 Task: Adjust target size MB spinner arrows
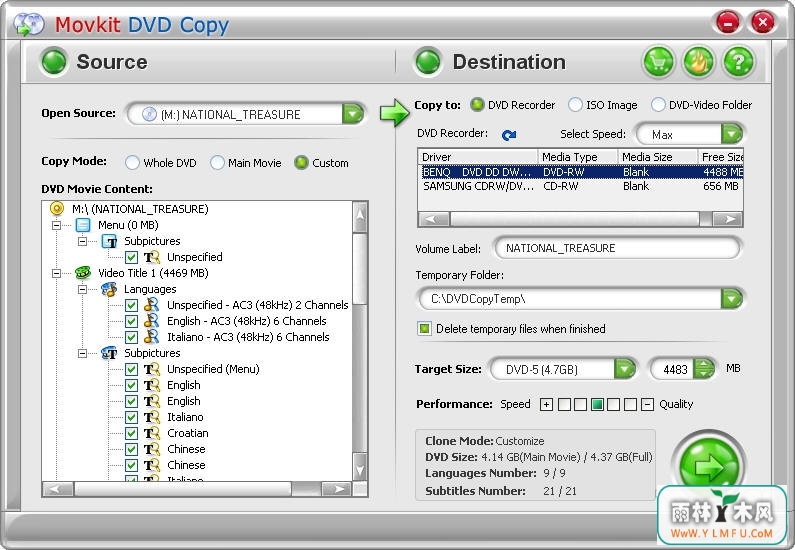[x=703, y=369]
